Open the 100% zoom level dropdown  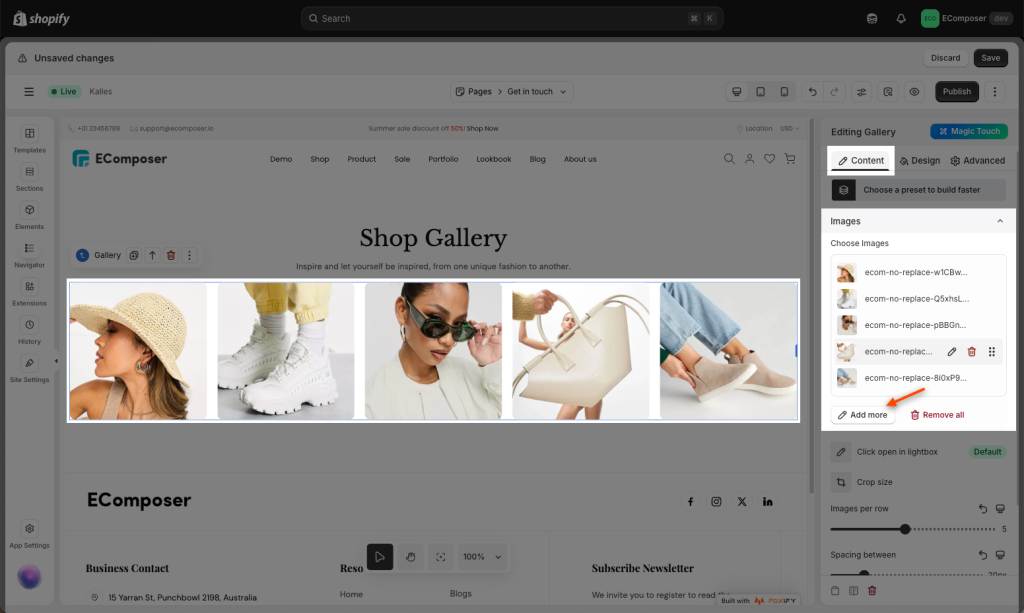pos(483,557)
